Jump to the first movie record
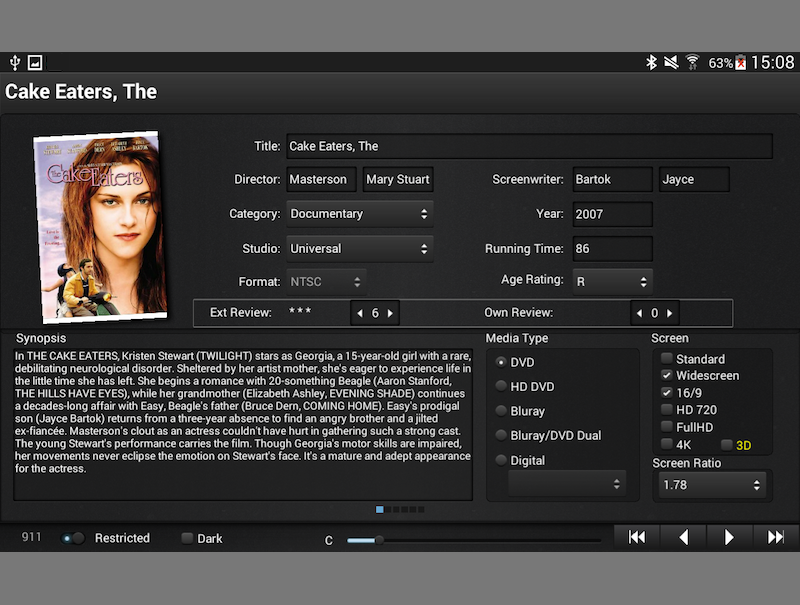This screenshot has width=800, height=605. pos(637,538)
